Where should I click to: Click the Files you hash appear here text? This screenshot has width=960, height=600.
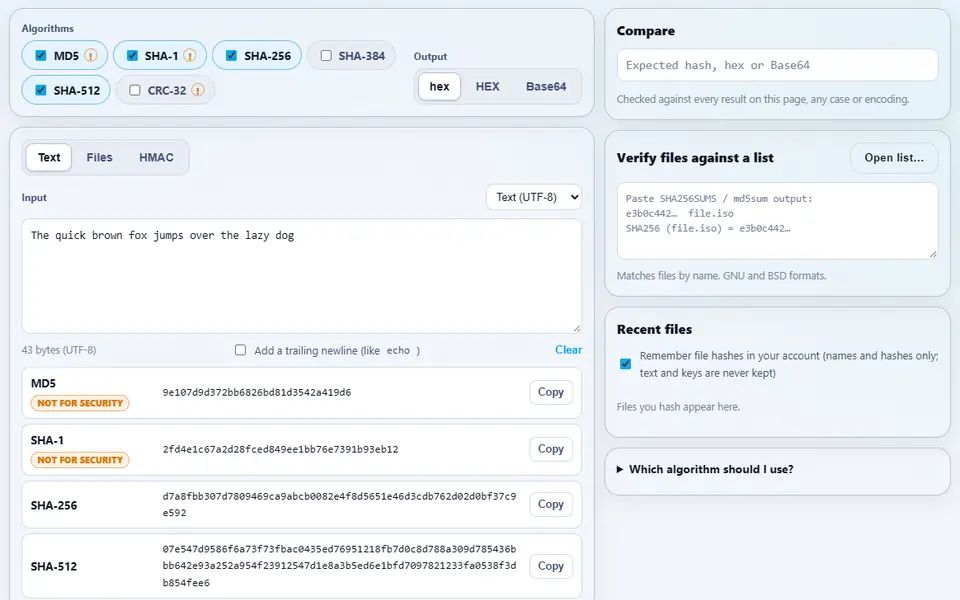(678, 407)
